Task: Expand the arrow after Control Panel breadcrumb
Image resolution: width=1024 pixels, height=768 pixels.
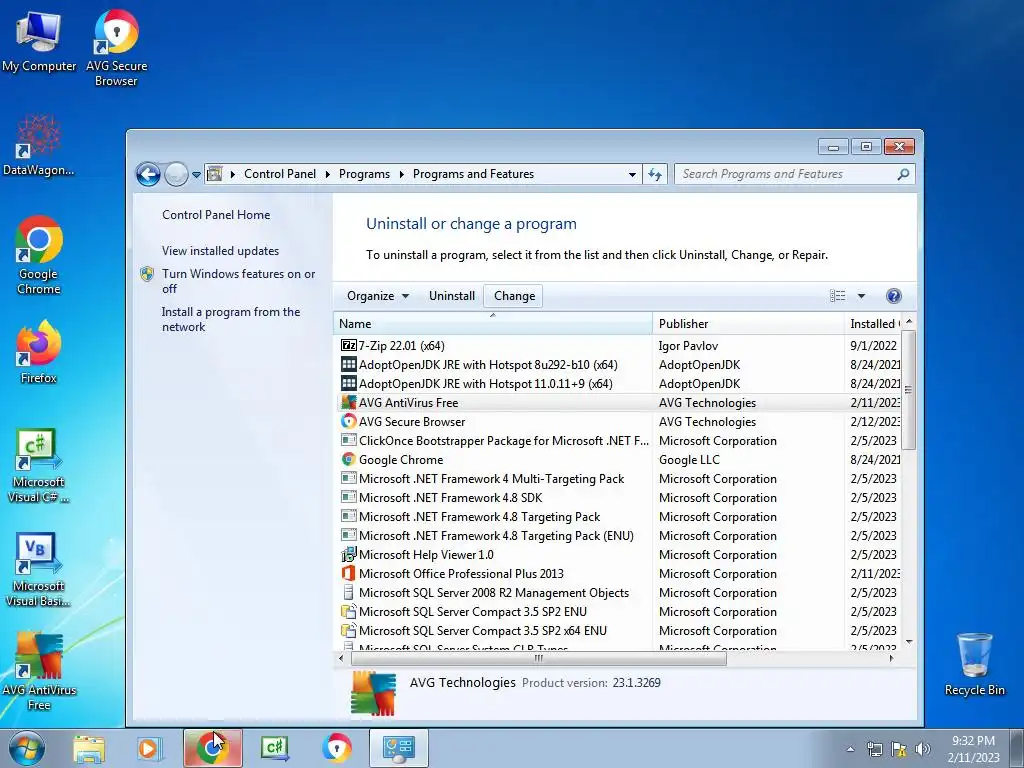Action: coord(327,174)
